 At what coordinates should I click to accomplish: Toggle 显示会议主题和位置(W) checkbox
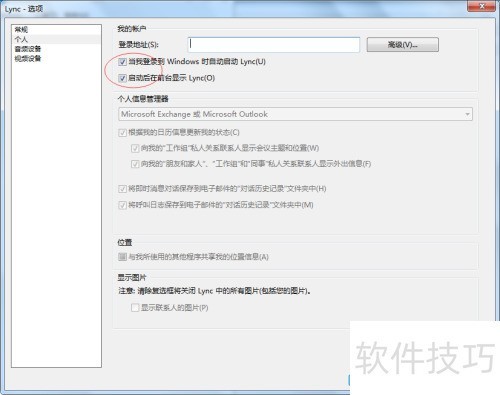click(x=135, y=148)
